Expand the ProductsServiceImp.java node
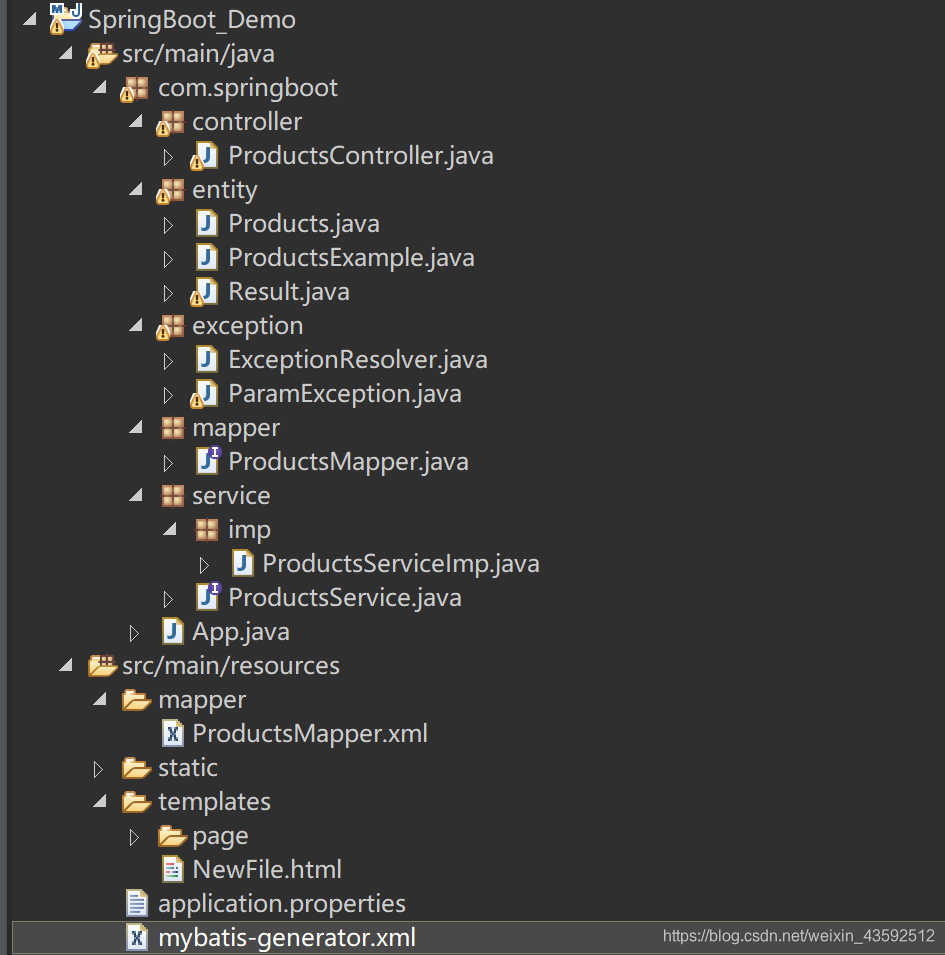The width and height of the screenshot is (945, 955). coord(204,566)
